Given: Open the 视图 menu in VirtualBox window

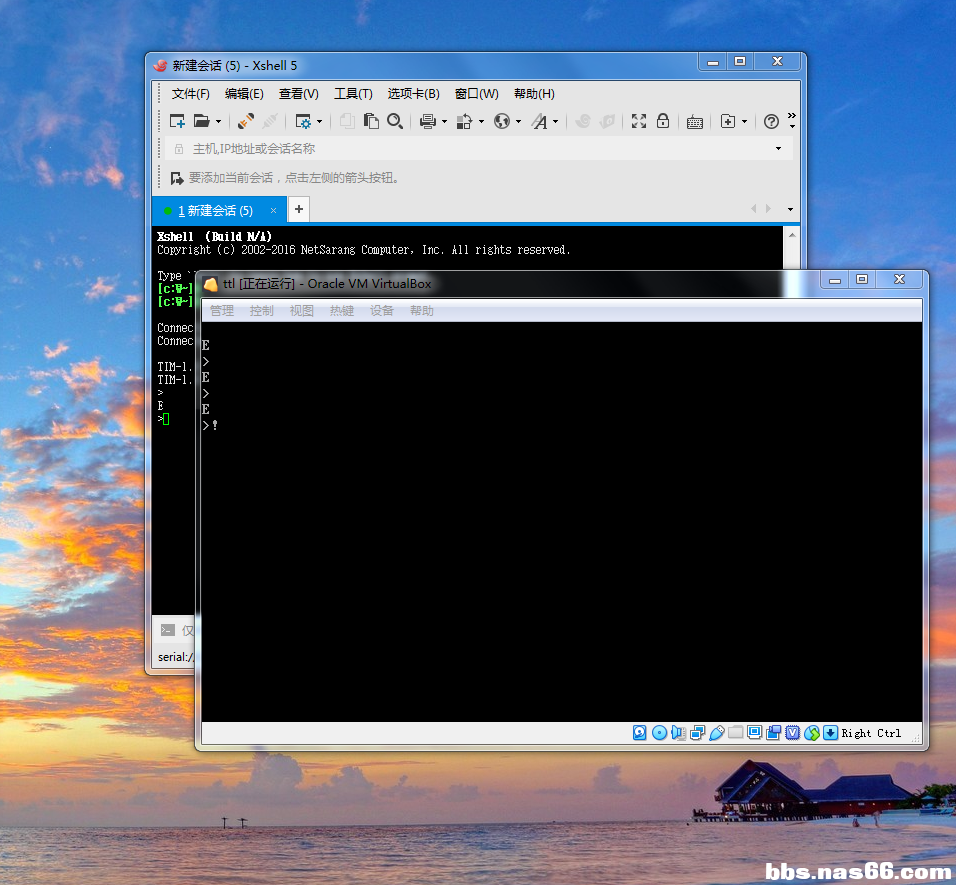Looking at the screenshot, I should click(302, 311).
